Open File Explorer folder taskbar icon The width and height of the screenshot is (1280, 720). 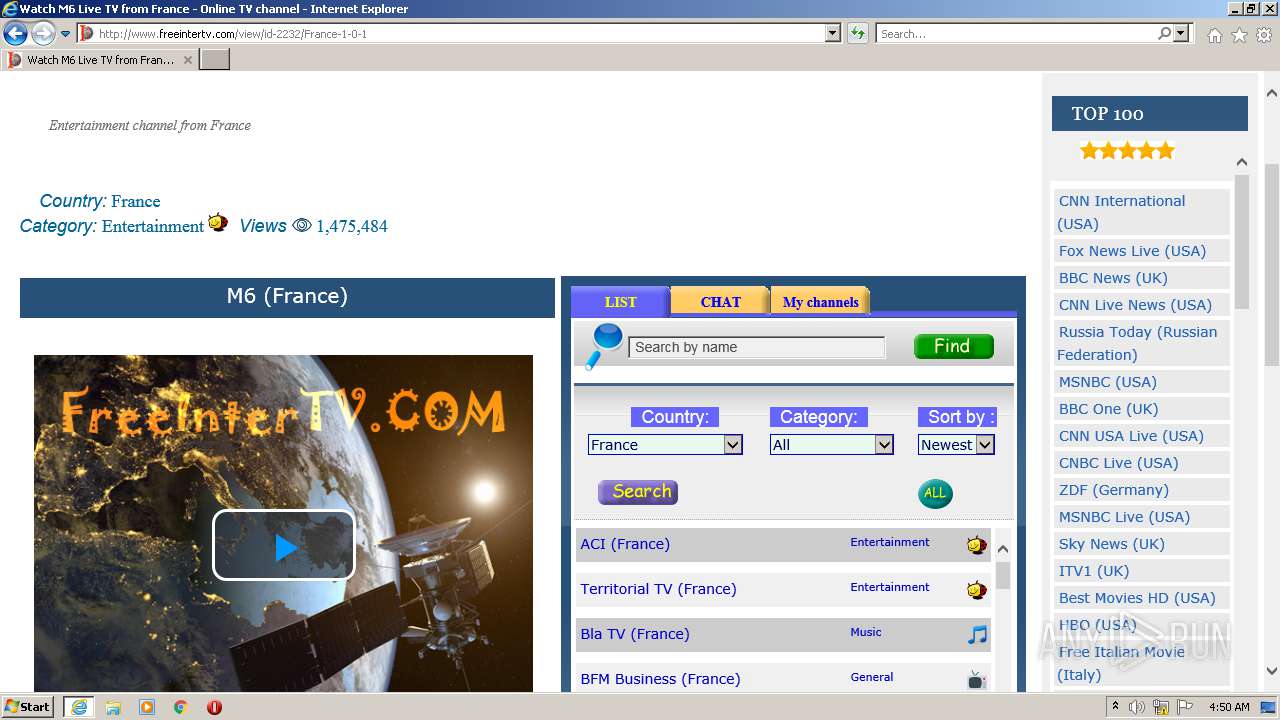point(113,707)
